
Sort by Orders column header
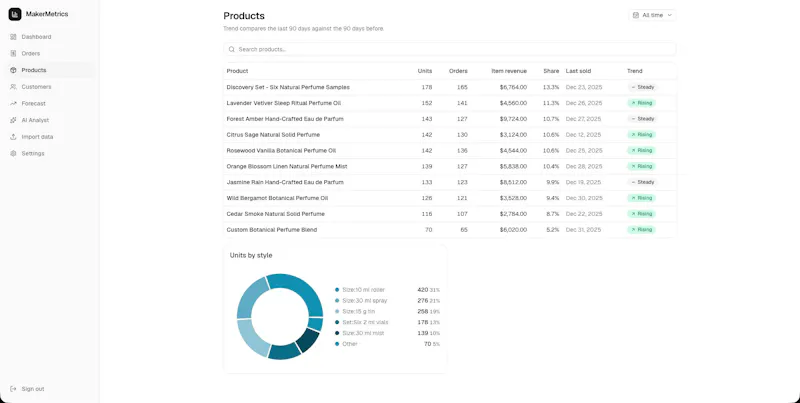(x=458, y=71)
